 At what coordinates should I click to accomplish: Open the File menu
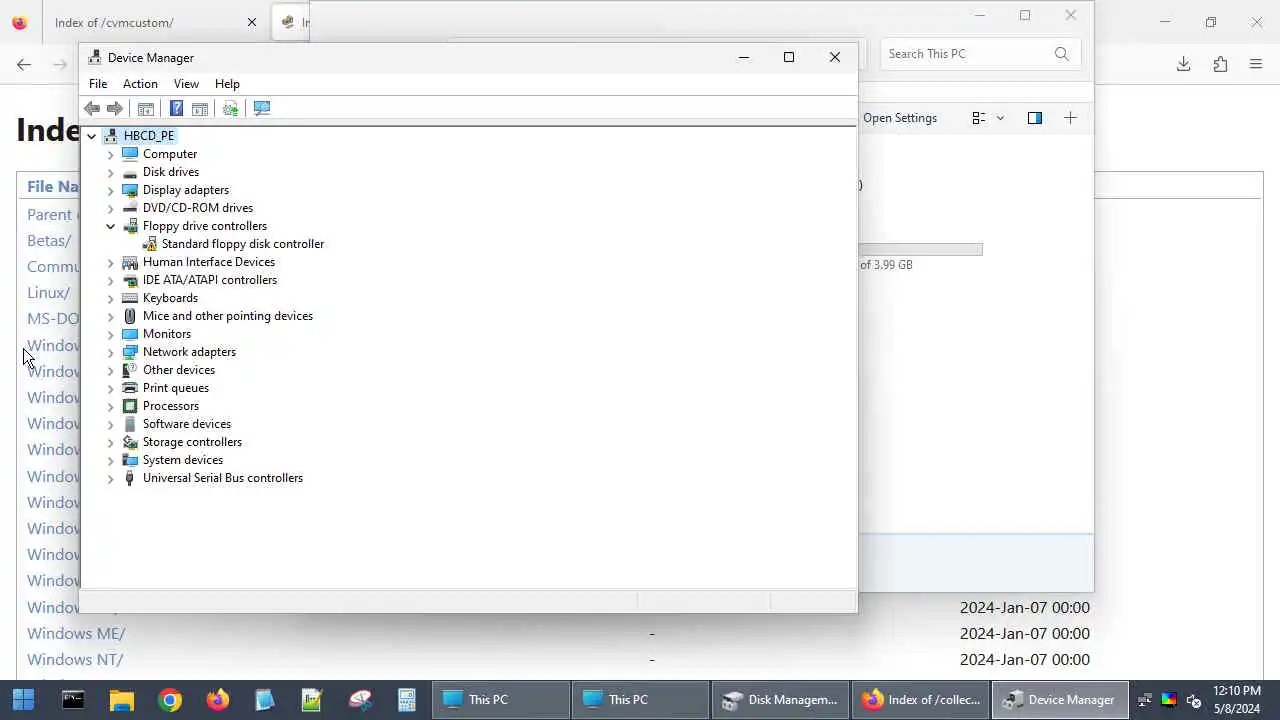click(98, 84)
